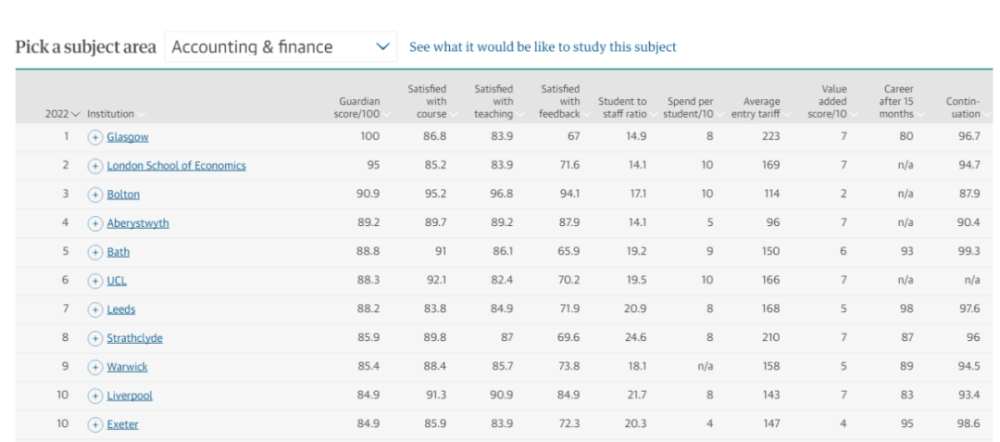1000x442 pixels.
Task: Sort by Career after 15 months header
Action: (x=897, y=102)
